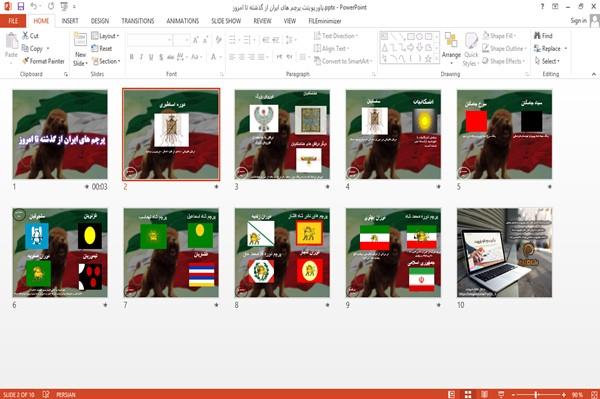600x399 pixels.
Task: Click the Align Text button
Action: 331,49
